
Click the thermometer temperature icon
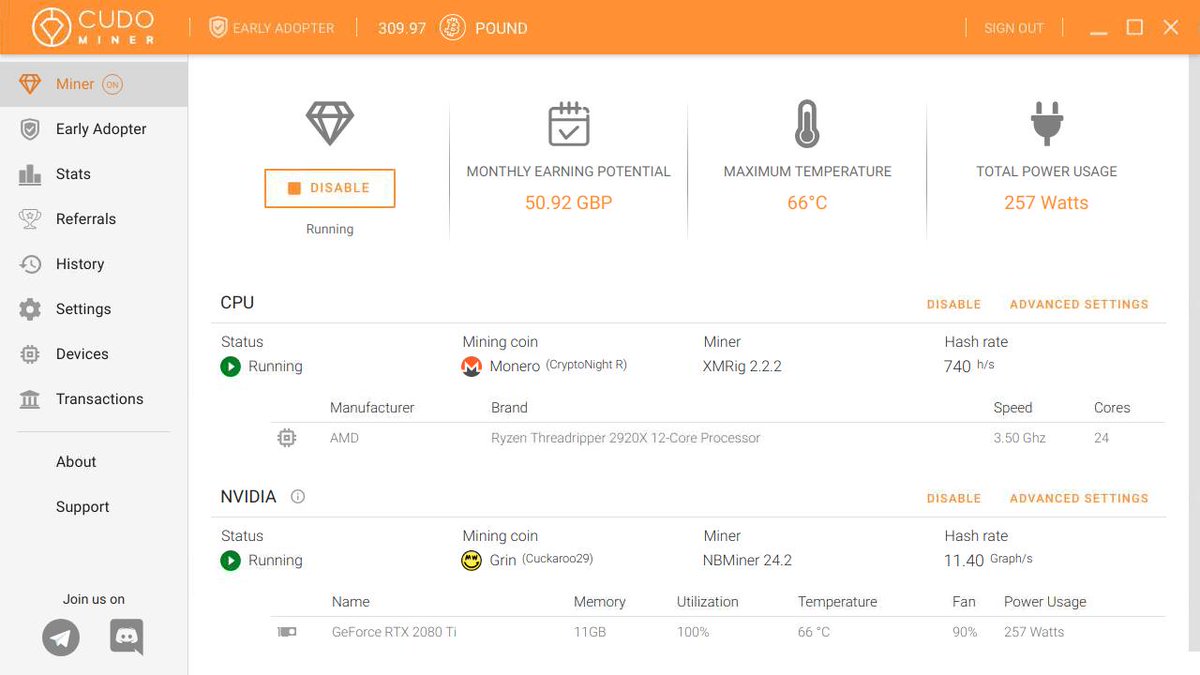[807, 124]
